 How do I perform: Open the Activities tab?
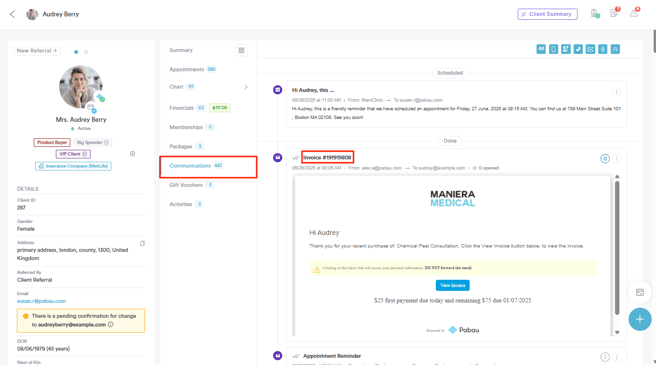tap(181, 204)
